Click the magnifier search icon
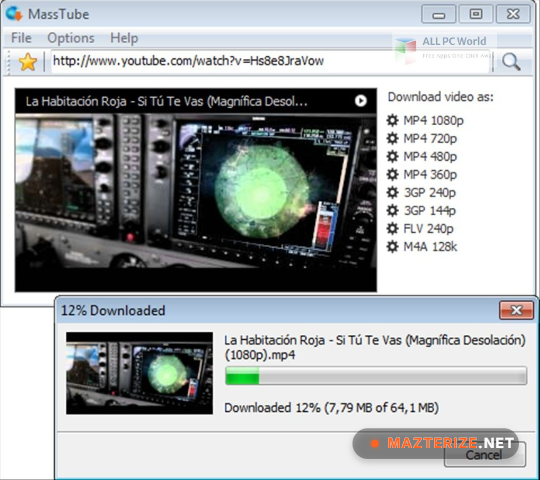The width and height of the screenshot is (540, 480). tap(511, 62)
